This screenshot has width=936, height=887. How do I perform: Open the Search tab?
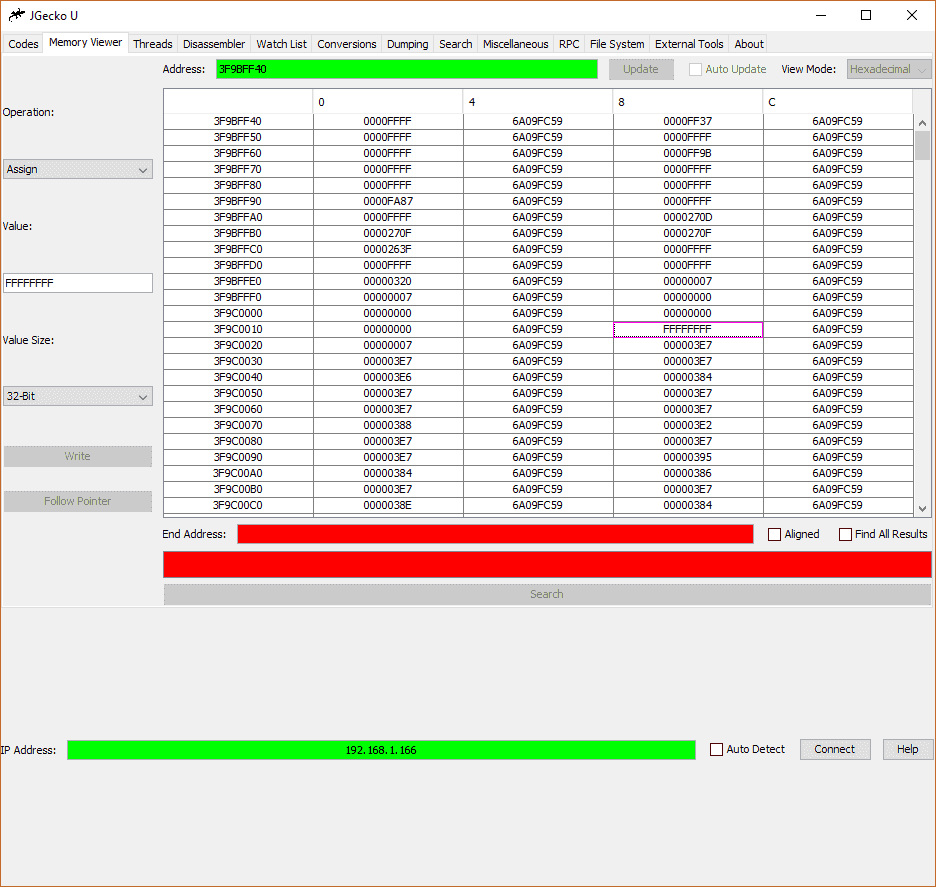(455, 44)
